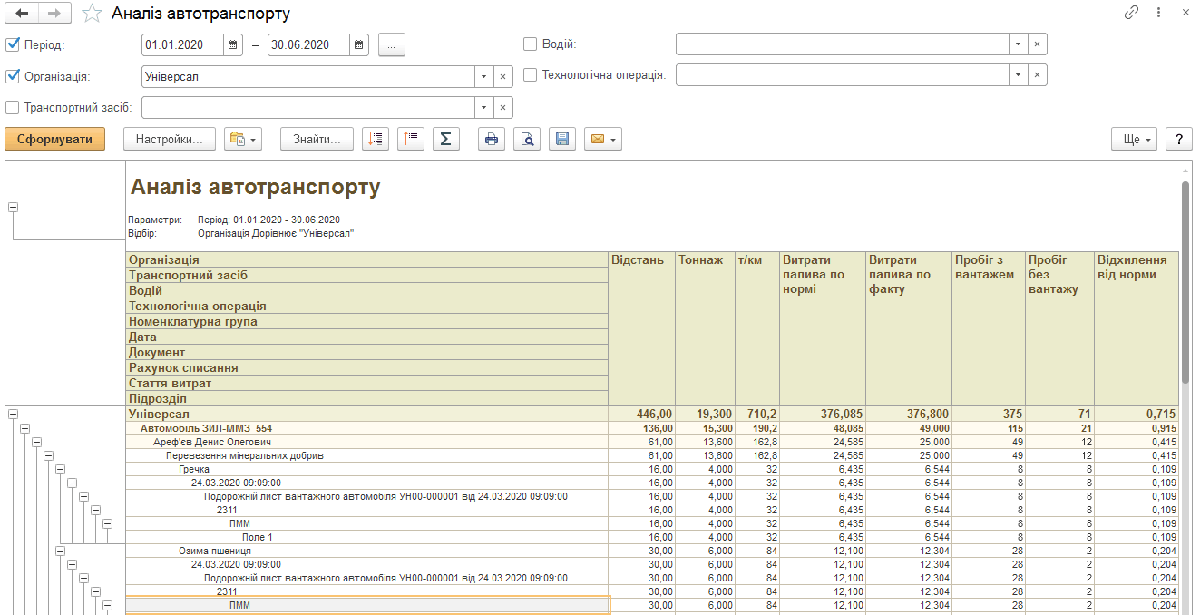
Task: Open help with question mark button
Action: coord(1178,140)
